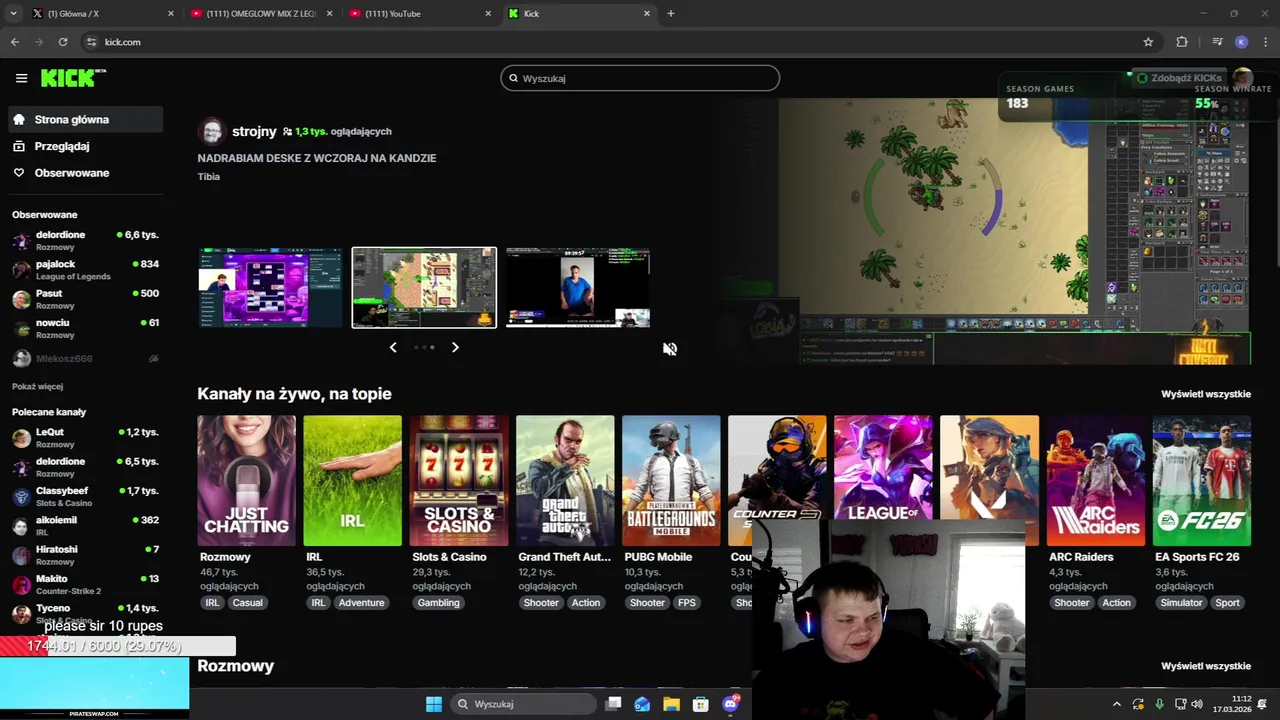Open LeQut in recommended channels
The image size is (1280, 720).
click(86, 438)
